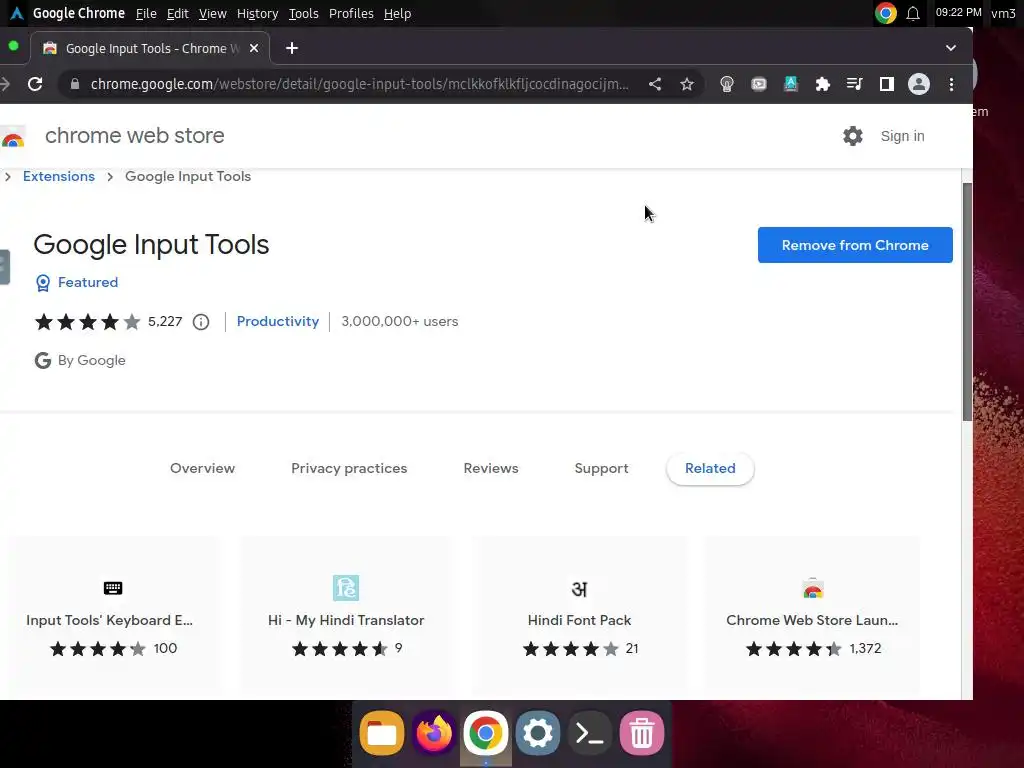Open Input Tools' Keyboard extension card
Viewport: 1024px width, 768px height.
[113, 617]
